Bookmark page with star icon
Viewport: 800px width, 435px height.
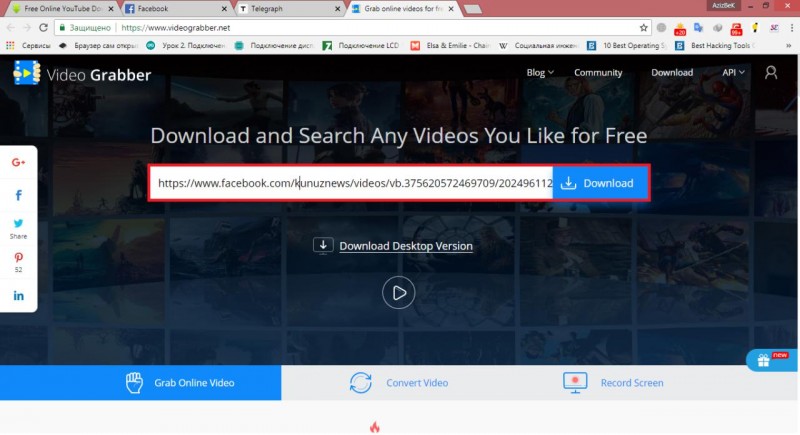point(644,28)
